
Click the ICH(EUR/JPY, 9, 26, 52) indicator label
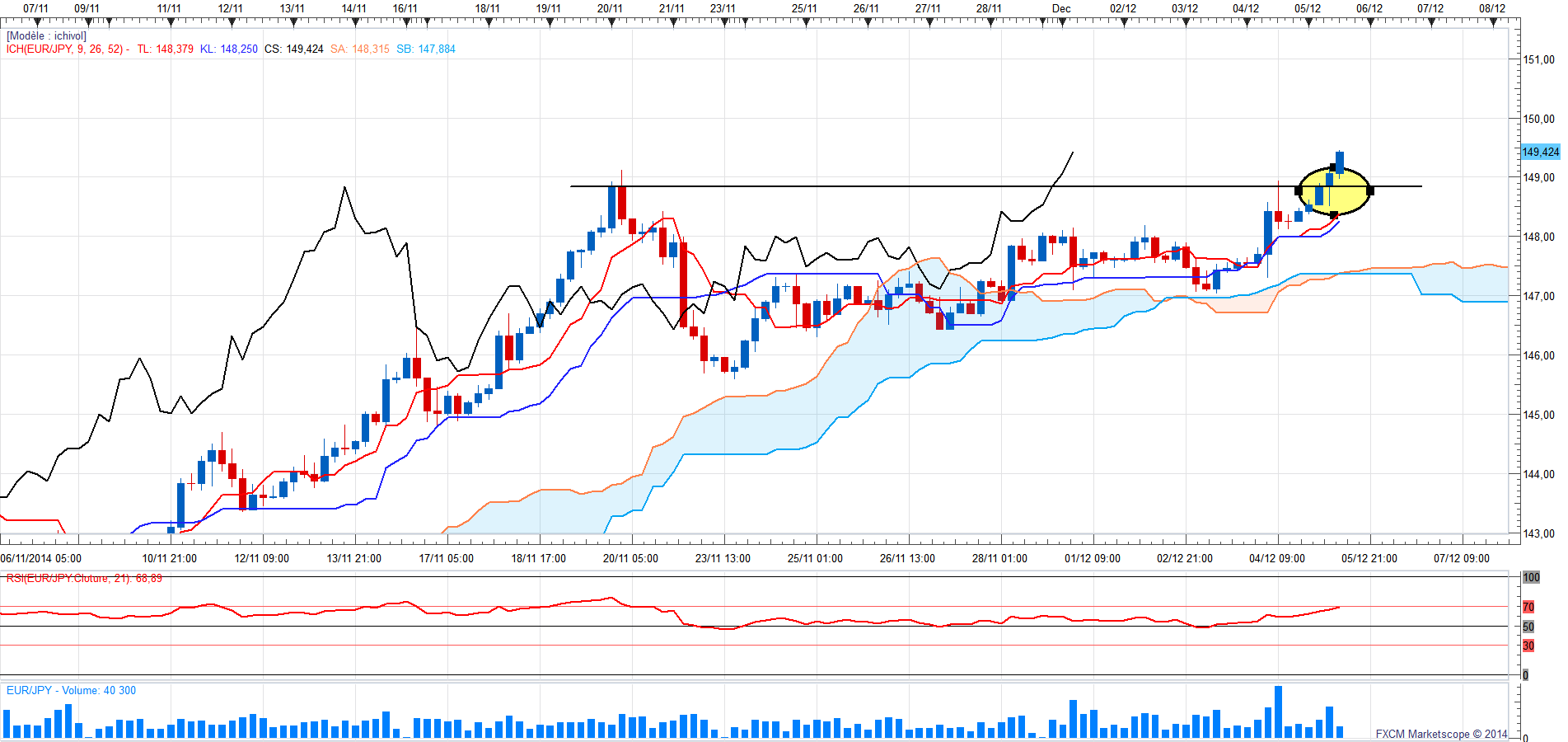[x=64, y=49]
